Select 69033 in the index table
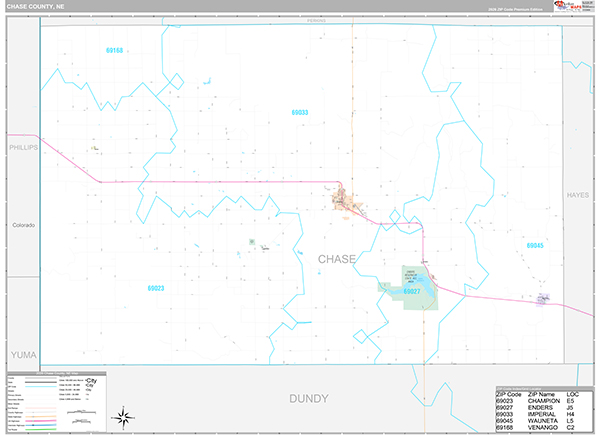Viewport: 600px width, 435px height. click(x=504, y=414)
